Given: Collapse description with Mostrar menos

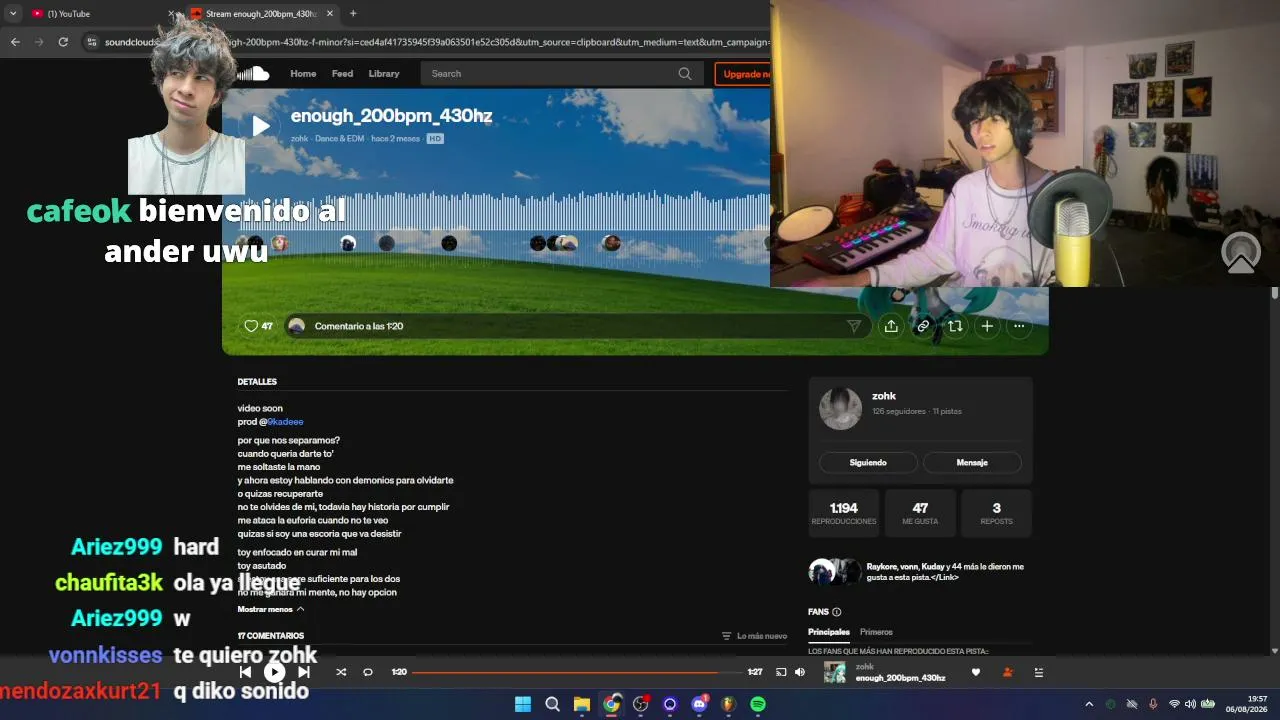Looking at the screenshot, I should (271, 609).
